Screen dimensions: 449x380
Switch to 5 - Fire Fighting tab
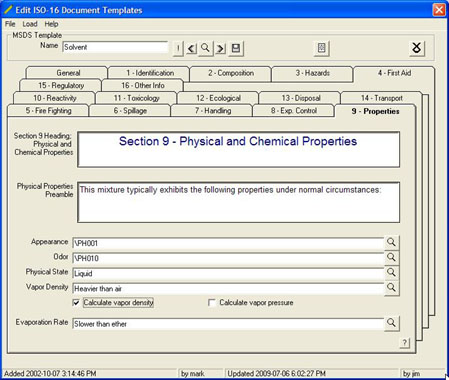pyautogui.click(x=48, y=111)
